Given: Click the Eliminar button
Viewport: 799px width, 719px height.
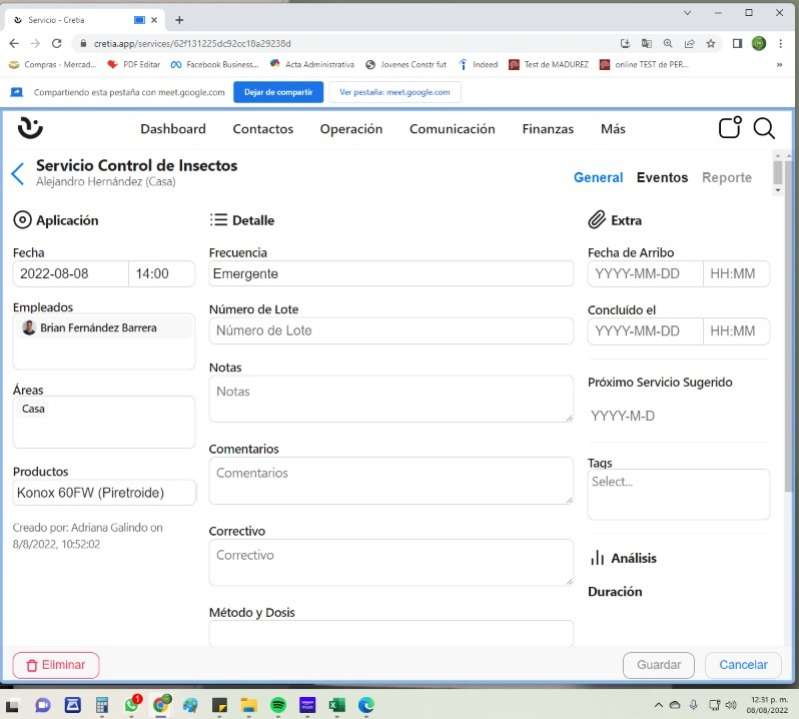Looking at the screenshot, I should click(56, 665).
